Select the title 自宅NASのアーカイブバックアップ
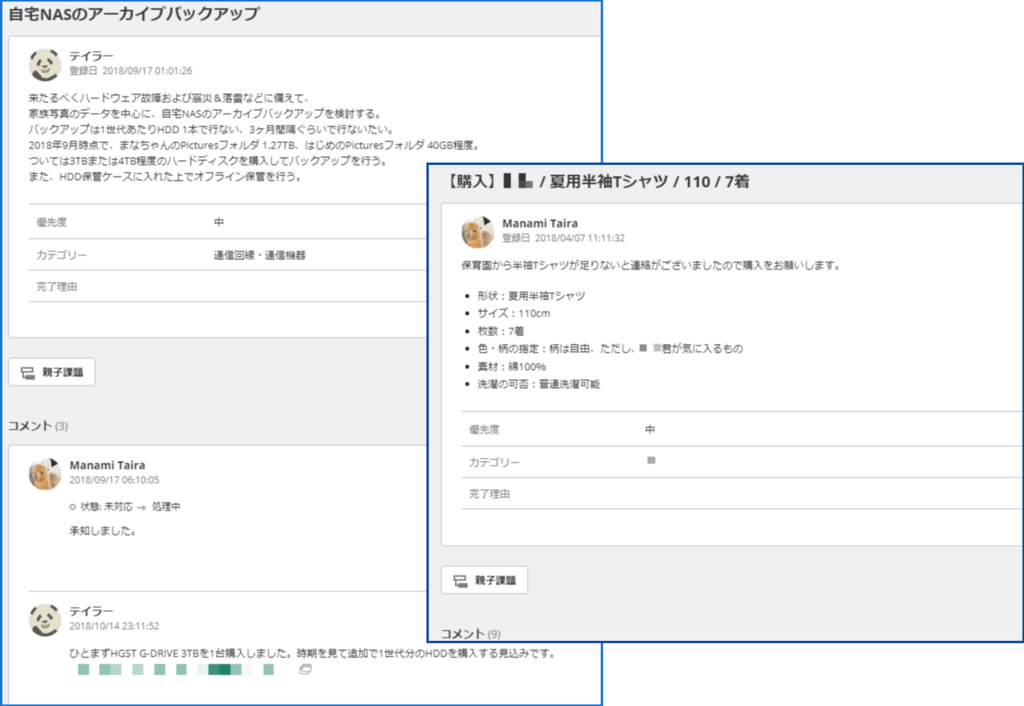 click(134, 14)
